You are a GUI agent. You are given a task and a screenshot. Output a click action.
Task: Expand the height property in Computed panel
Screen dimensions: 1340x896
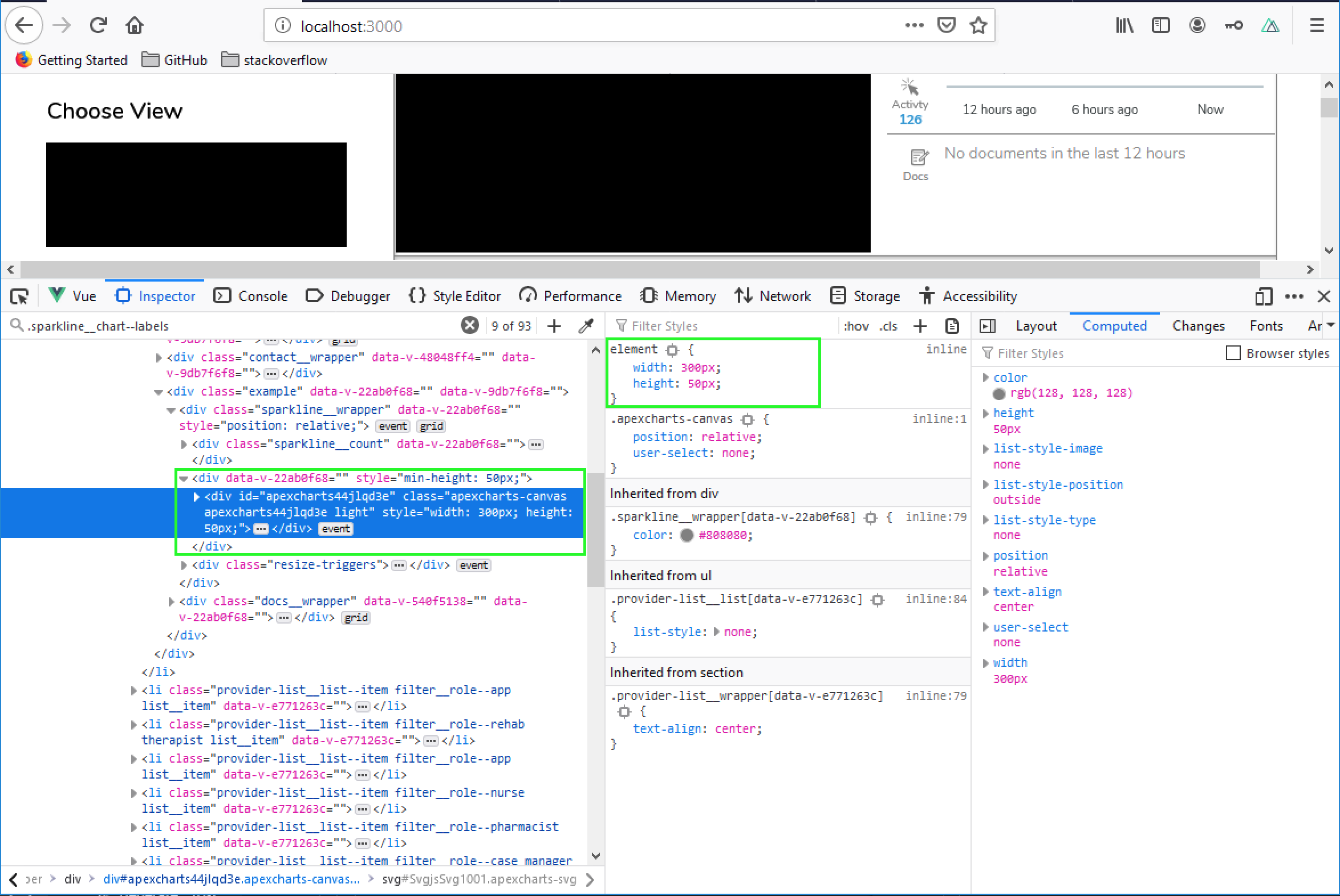point(985,413)
